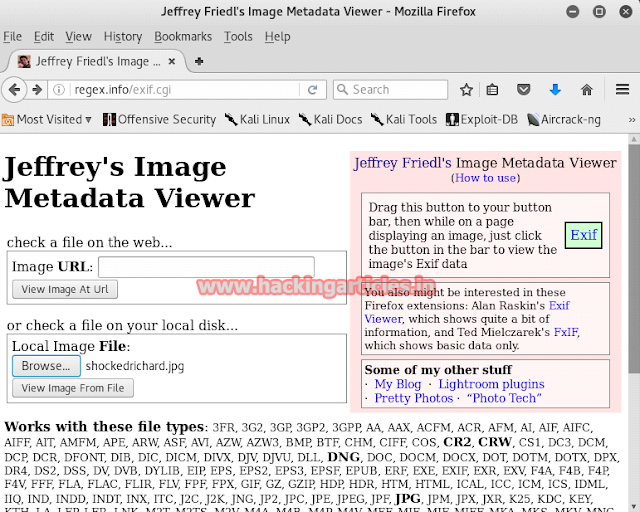Click the forward navigation arrow
The width and height of the screenshot is (640, 512).
[x=37, y=89]
